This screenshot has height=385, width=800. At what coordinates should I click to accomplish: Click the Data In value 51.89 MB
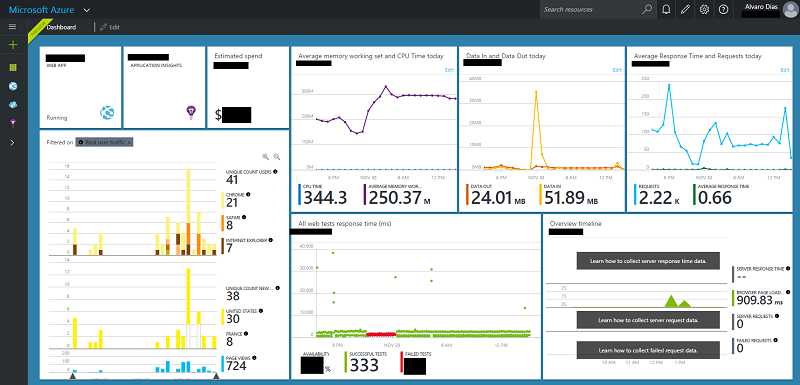(571, 198)
